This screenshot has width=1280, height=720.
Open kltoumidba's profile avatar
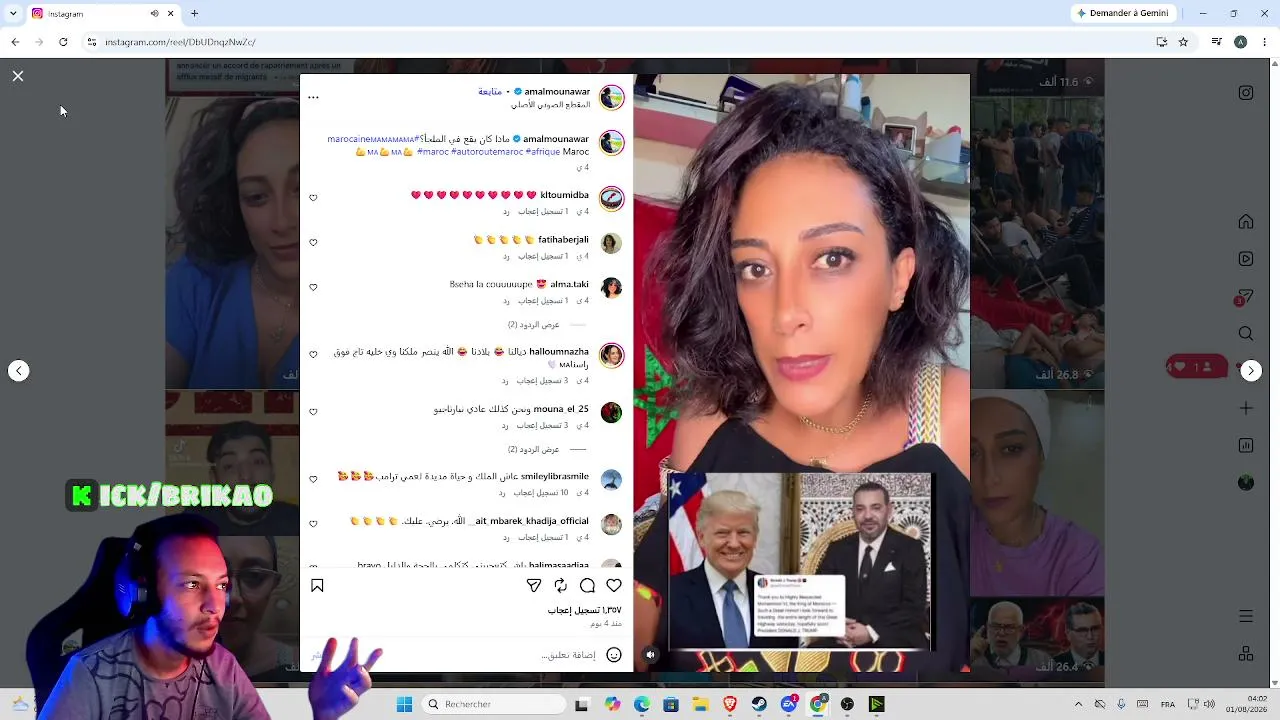611,198
